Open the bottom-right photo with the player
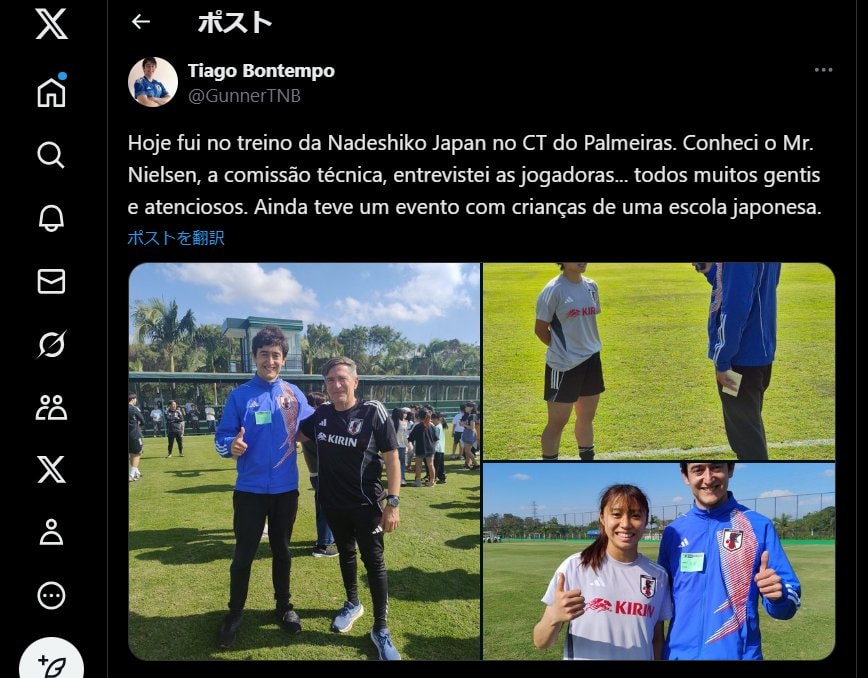Screen dimensions: 868x678 659,561
